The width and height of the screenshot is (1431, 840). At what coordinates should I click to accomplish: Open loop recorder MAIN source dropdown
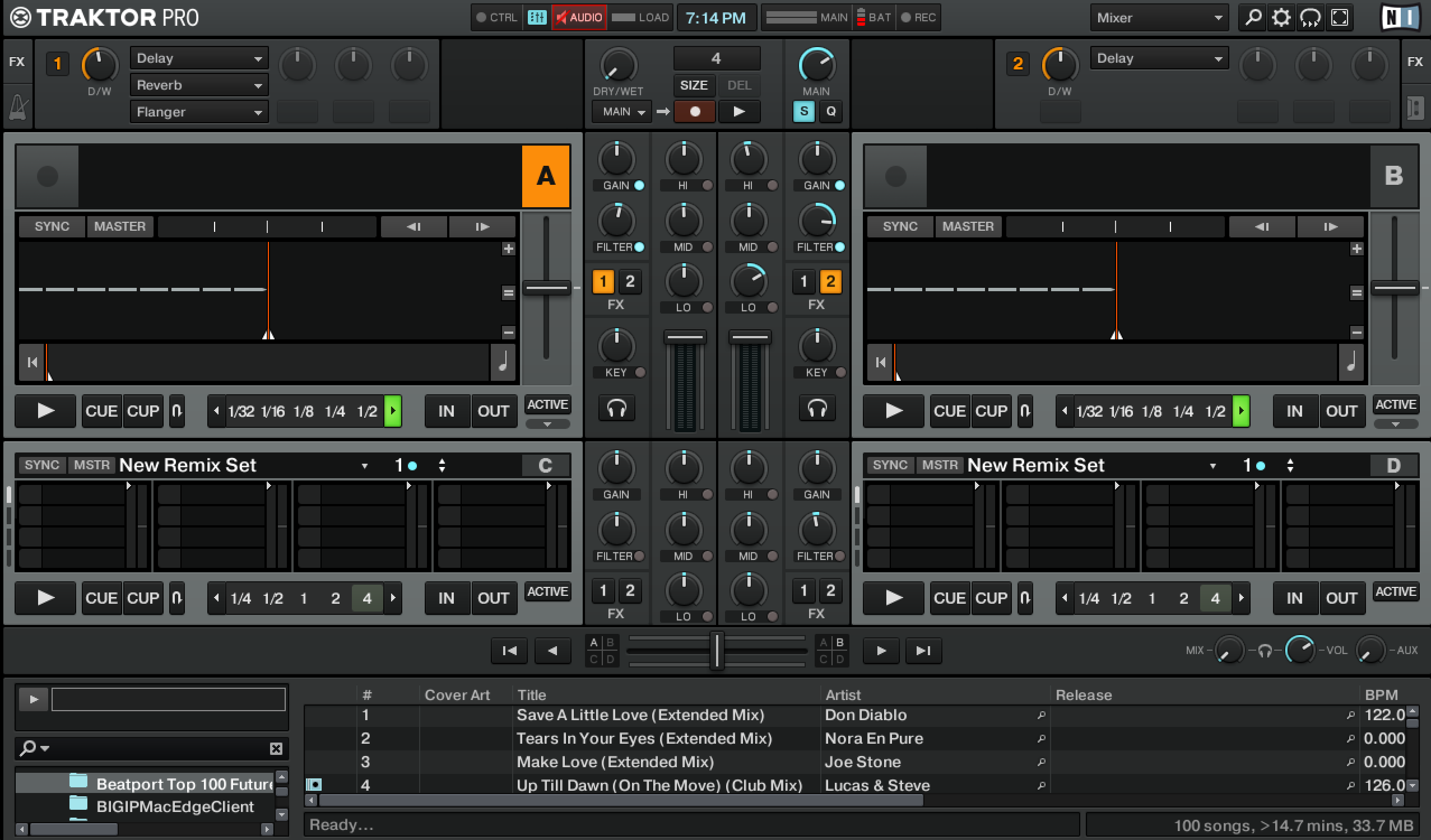pos(623,111)
